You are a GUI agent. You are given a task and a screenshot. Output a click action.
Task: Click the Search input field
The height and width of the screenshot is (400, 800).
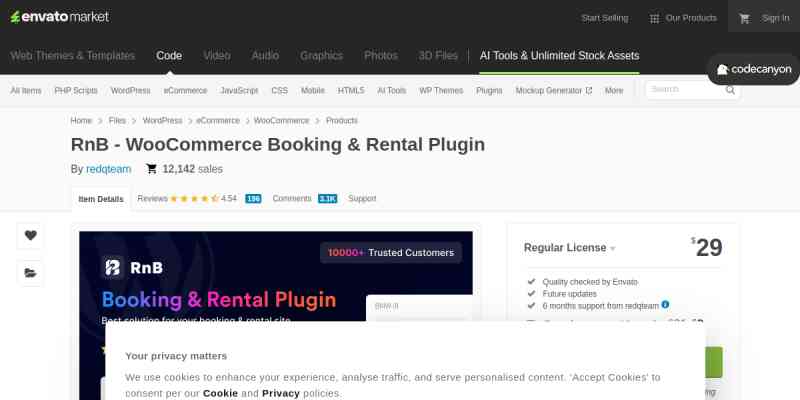[684, 90]
